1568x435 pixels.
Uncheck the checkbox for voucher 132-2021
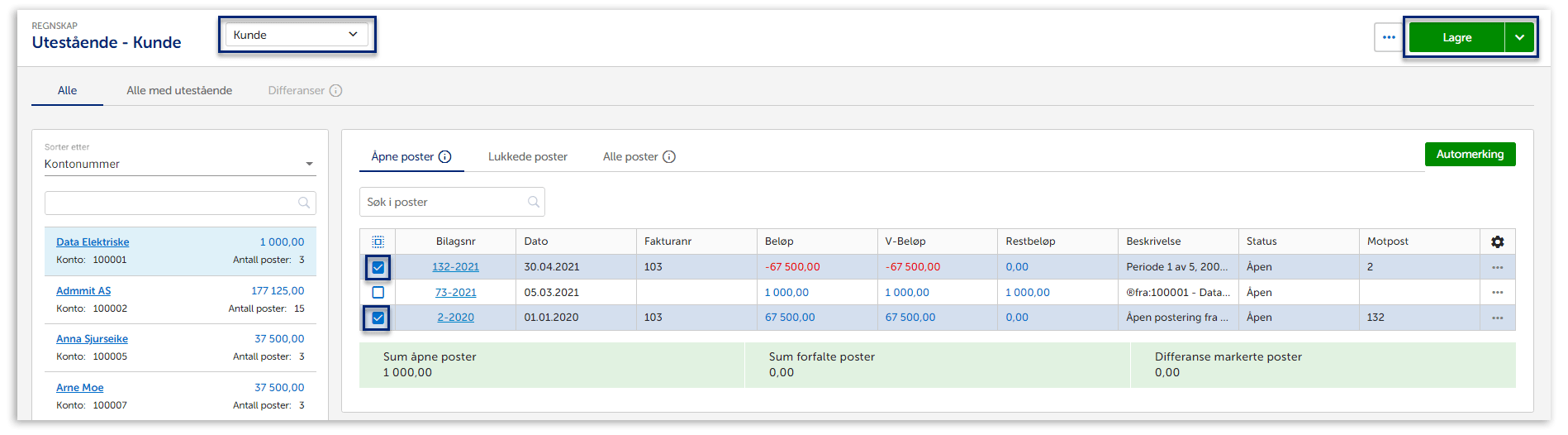click(378, 267)
